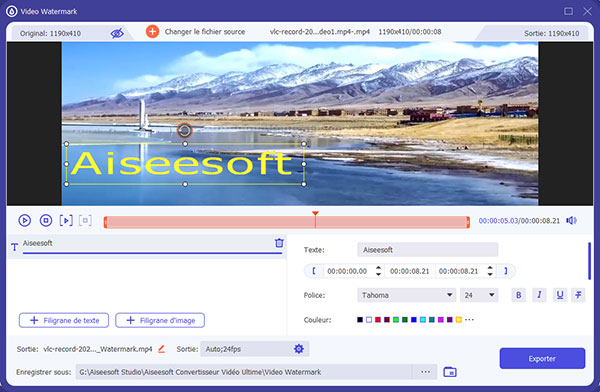The image size is (600, 392).
Task: Open output settings with the gear icon
Action: tap(298, 349)
